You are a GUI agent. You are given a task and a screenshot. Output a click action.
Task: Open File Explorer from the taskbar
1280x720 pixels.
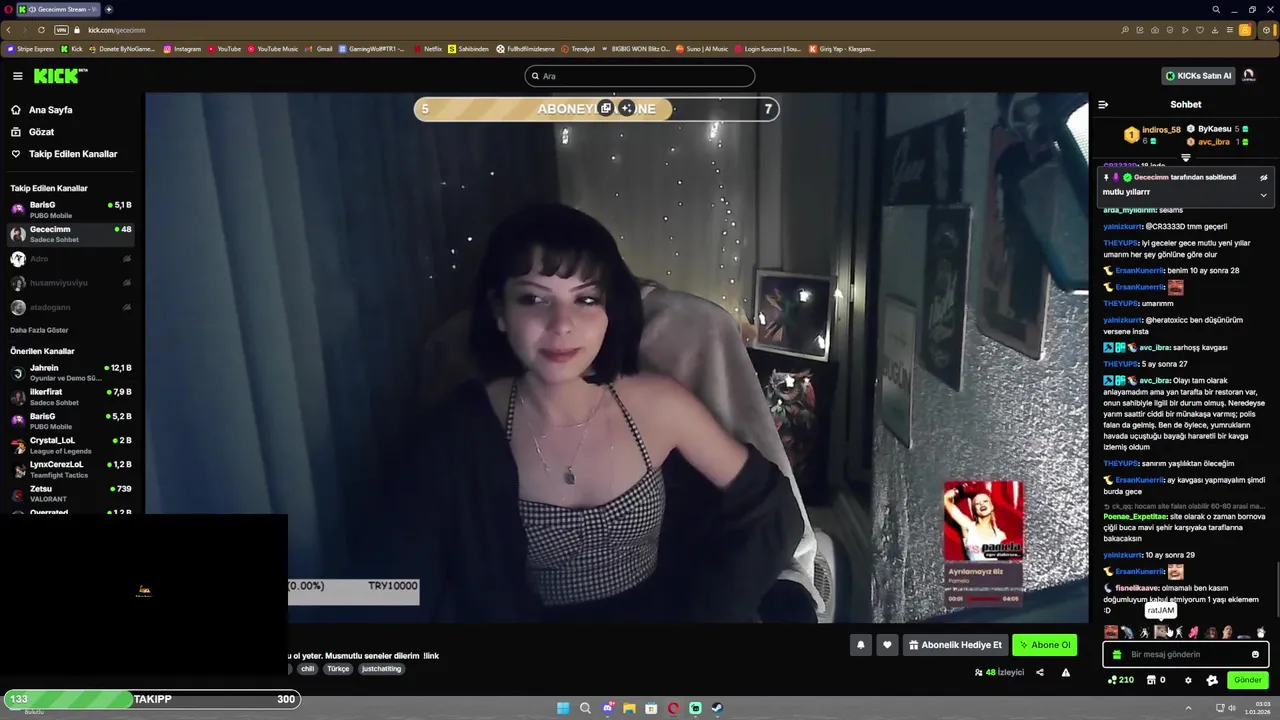629,708
